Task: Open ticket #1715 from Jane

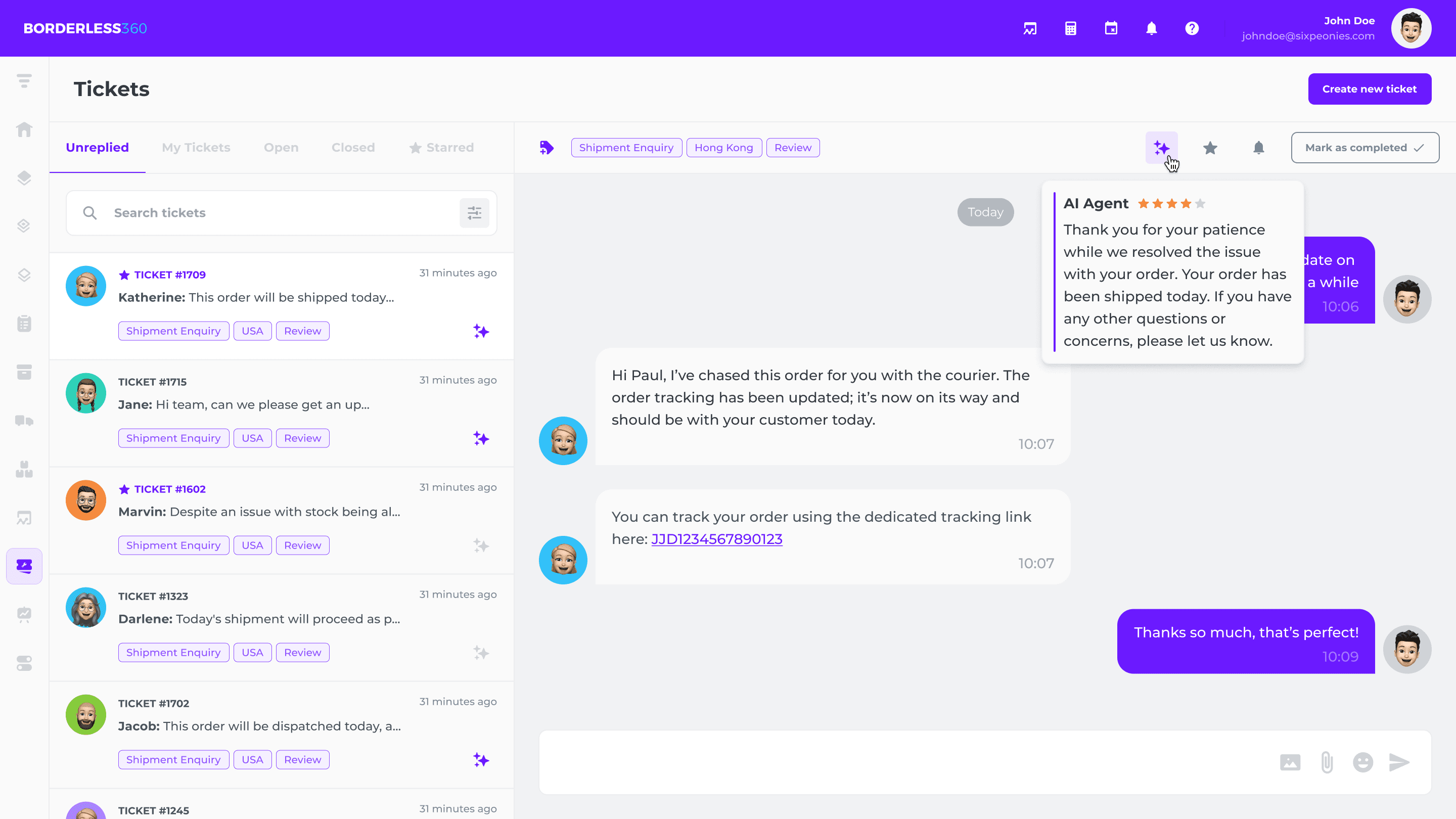Action: (x=282, y=413)
